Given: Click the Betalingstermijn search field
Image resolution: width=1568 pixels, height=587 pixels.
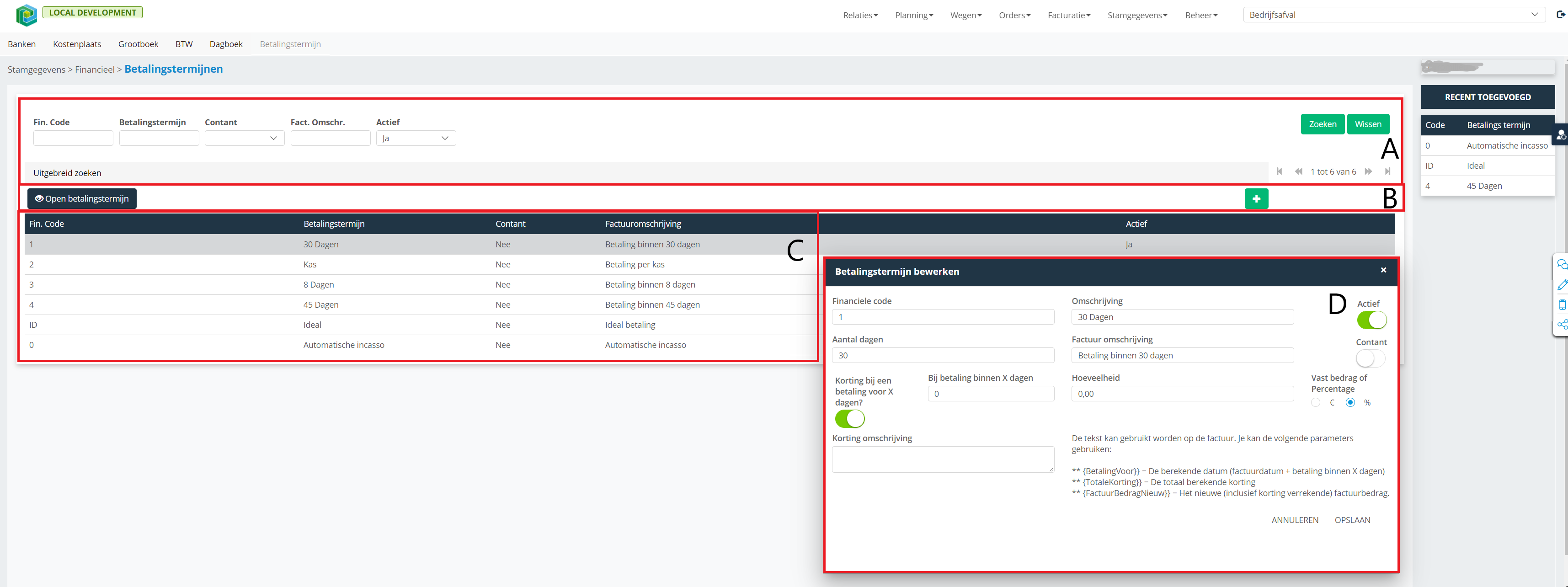Looking at the screenshot, I should coord(159,138).
